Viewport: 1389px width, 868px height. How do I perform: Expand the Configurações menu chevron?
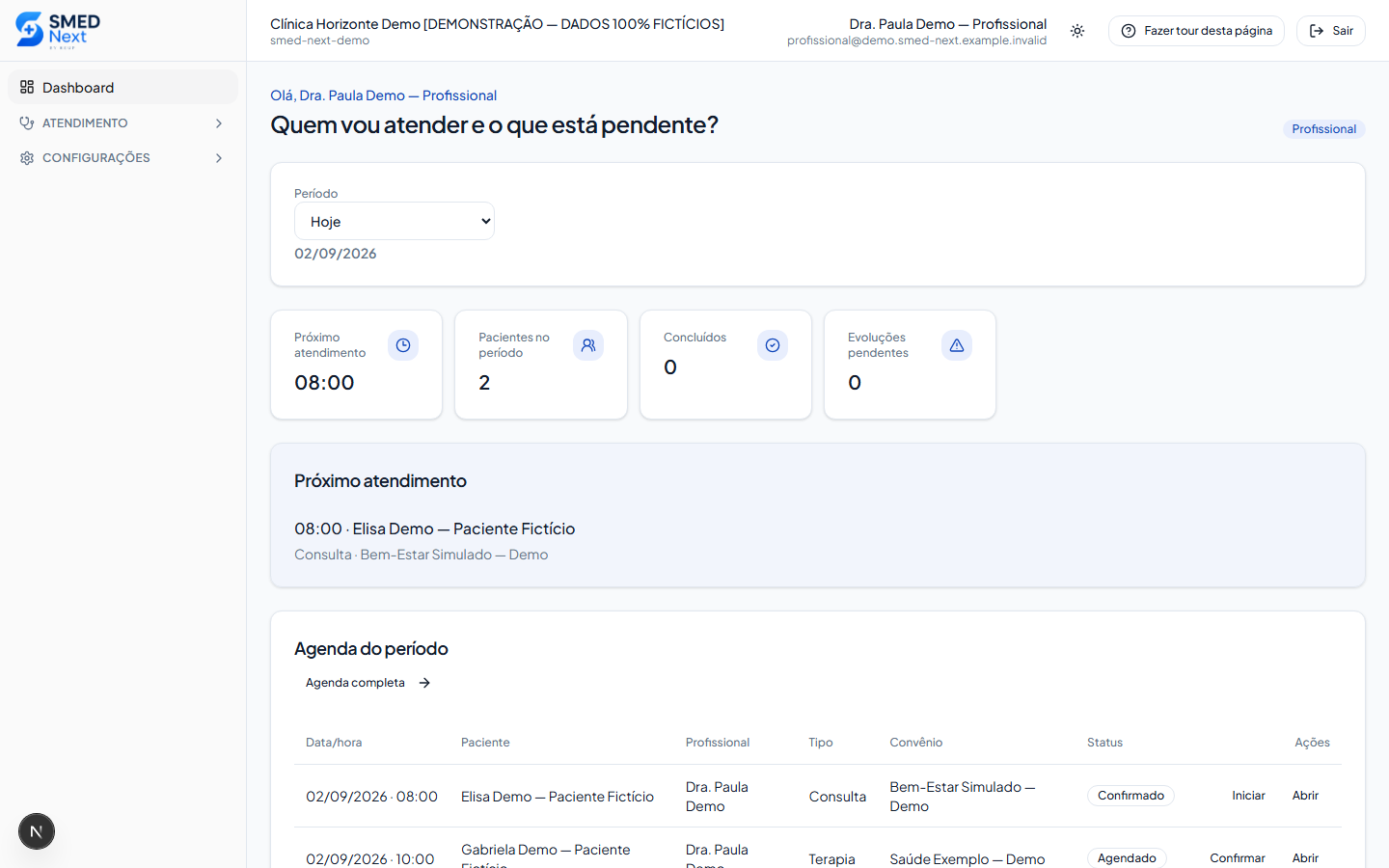tap(219, 157)
